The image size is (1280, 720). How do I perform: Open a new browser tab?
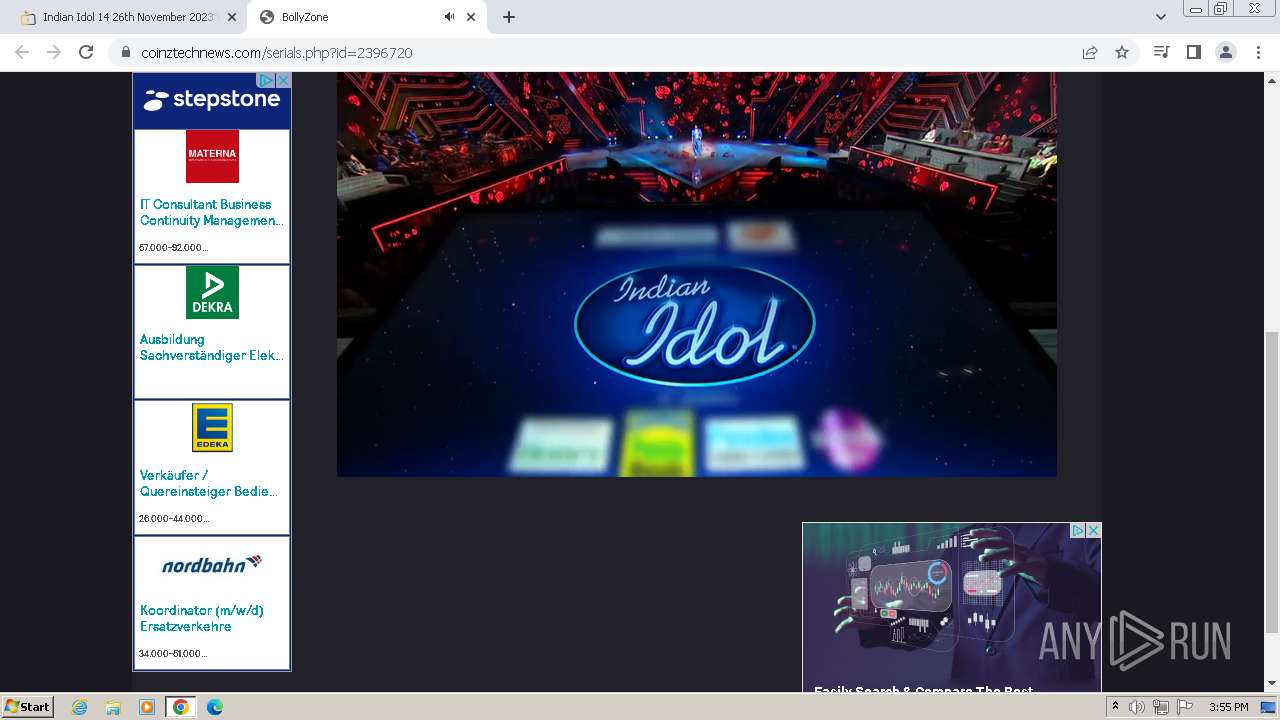[x=509, y=17]
